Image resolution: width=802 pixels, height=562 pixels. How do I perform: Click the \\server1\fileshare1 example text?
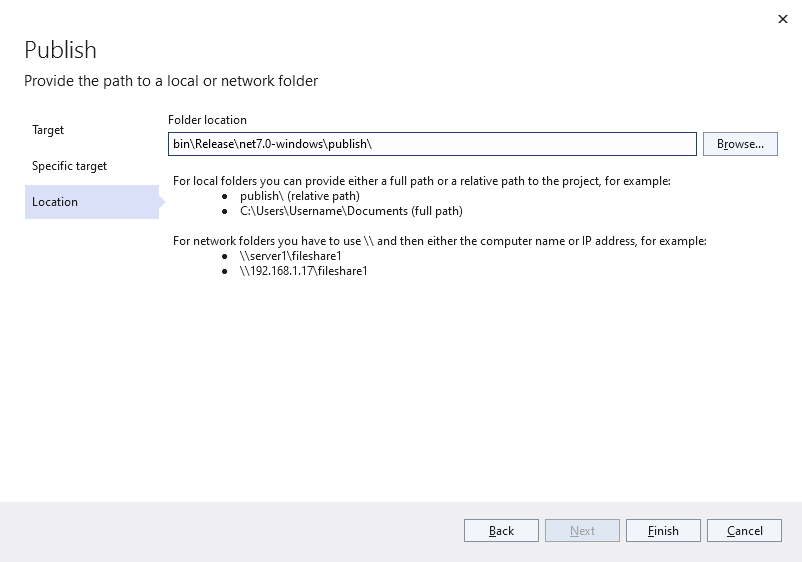pyautogui.click(x=291, y=256)
